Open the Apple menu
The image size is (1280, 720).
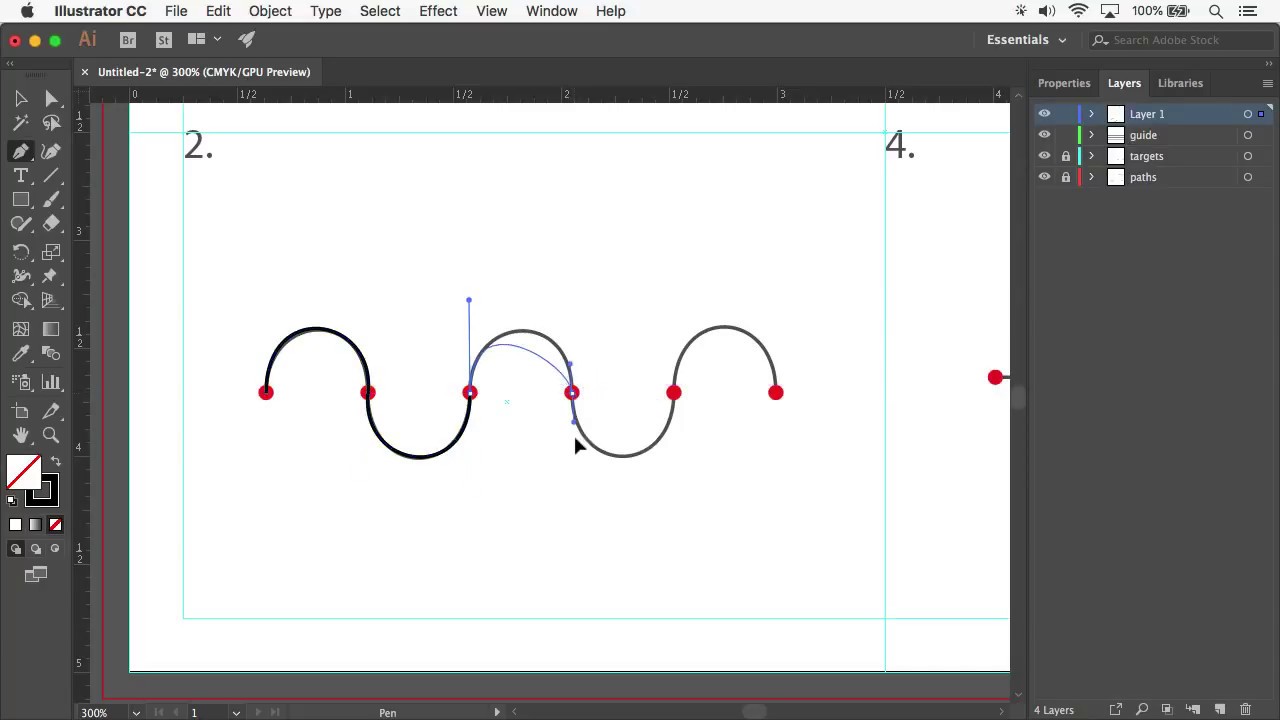[28, 11]
